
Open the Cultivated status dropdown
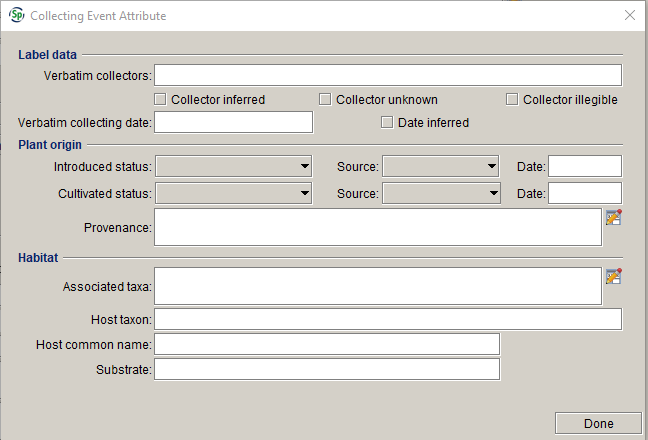pyautogui.click(x=233, y=194)
